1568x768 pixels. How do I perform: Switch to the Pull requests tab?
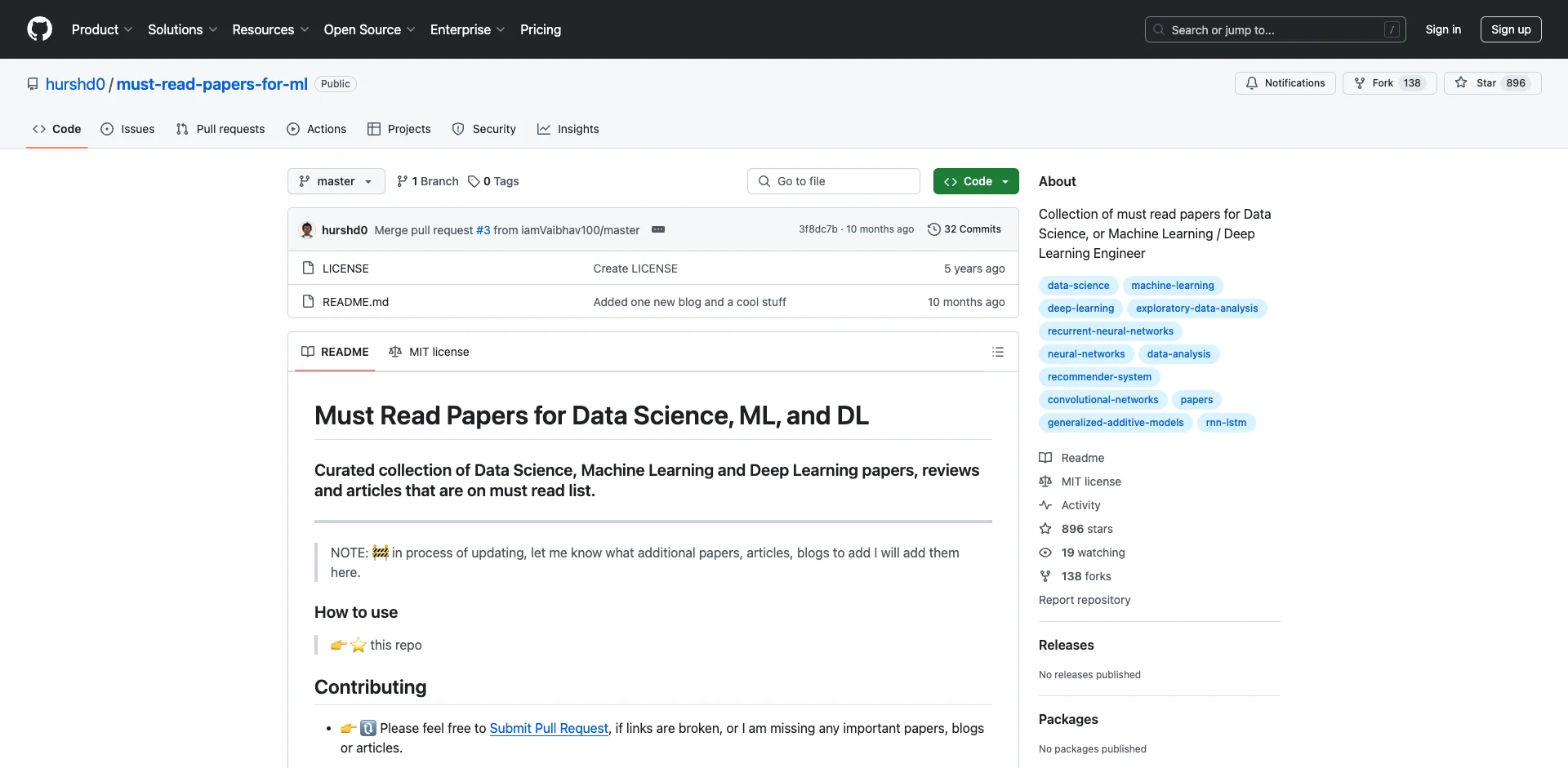pyautogui.click(x=220, y=129)
